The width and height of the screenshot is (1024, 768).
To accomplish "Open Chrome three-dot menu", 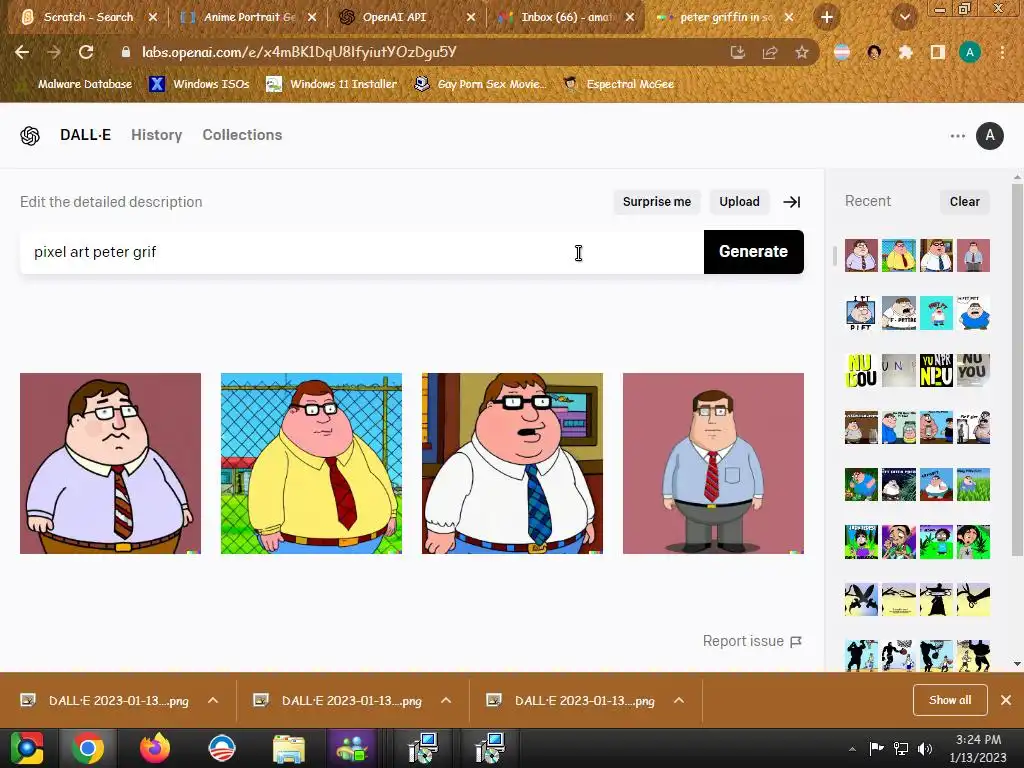I will (x=1002, y=52).
